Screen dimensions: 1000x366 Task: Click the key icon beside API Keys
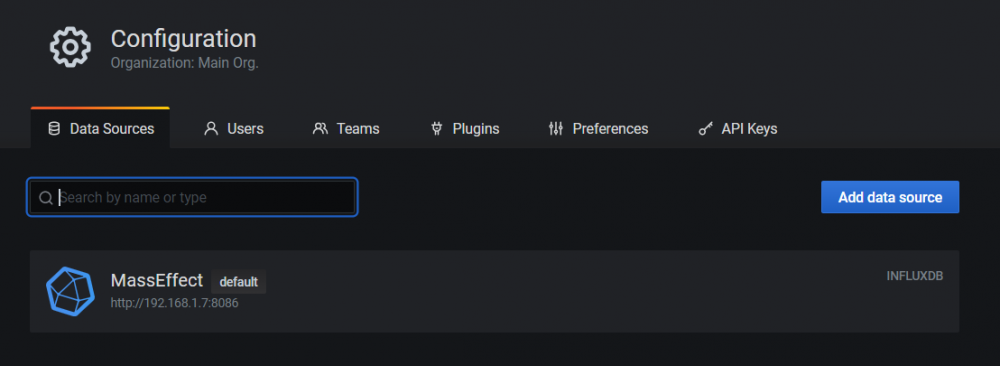pos(705,129)
